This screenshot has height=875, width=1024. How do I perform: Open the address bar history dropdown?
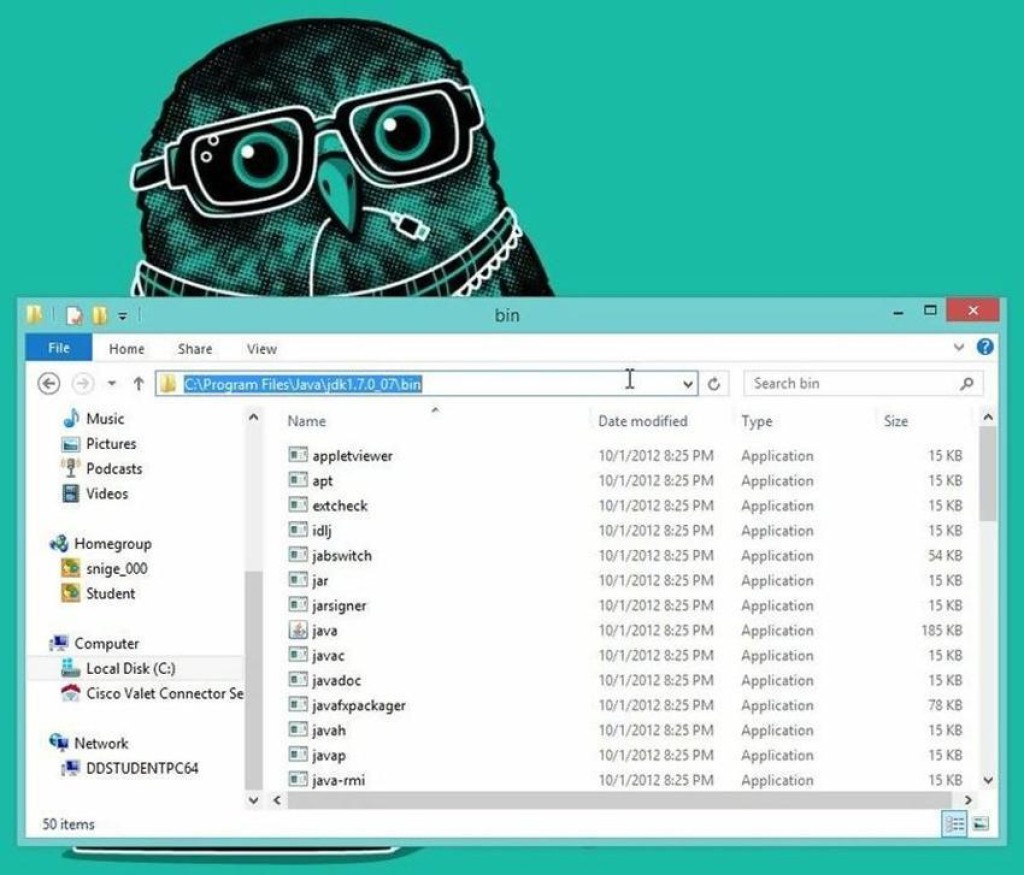click(x=687, y=383)
